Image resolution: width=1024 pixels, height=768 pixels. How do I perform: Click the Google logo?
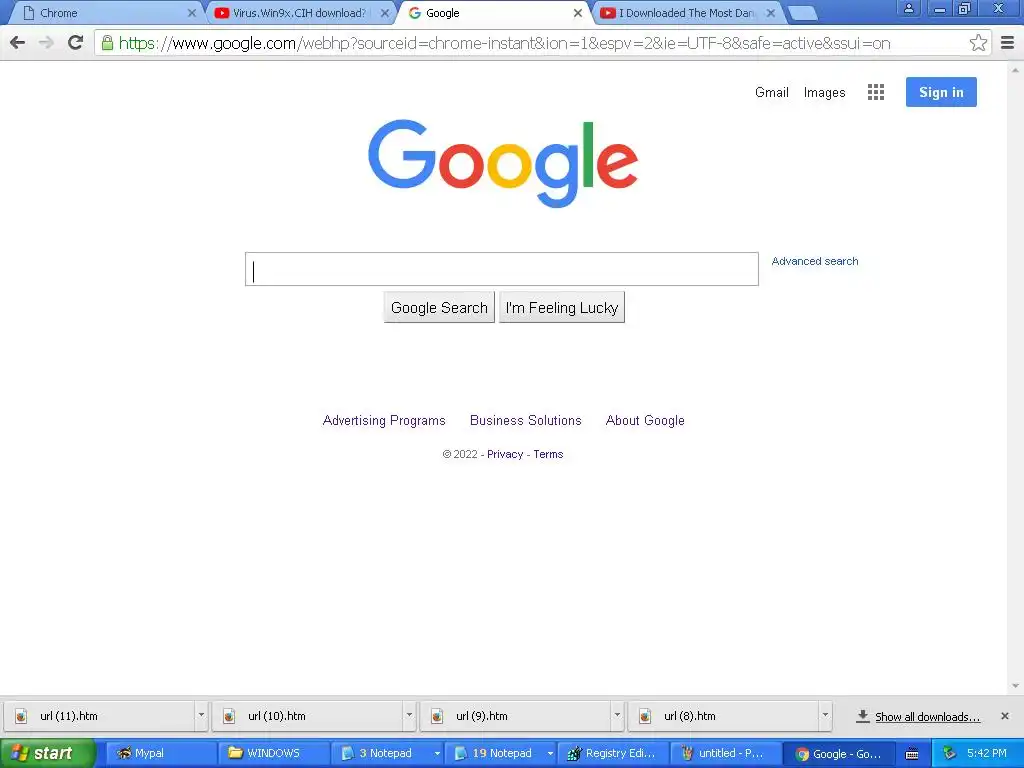pyautogui.click(x=503, y=163)
